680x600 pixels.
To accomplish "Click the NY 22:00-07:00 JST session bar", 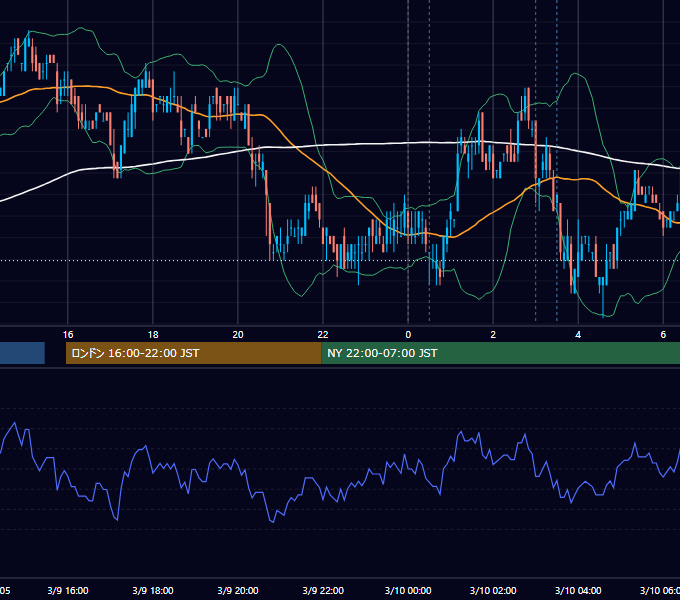I will 500,353.
